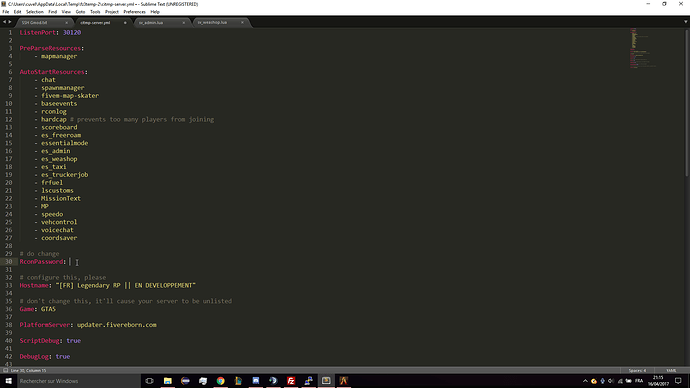Click line number 30 in gutter
This screenshot has width=690, height=388.
pyautogui.click(x=9, y=262)
